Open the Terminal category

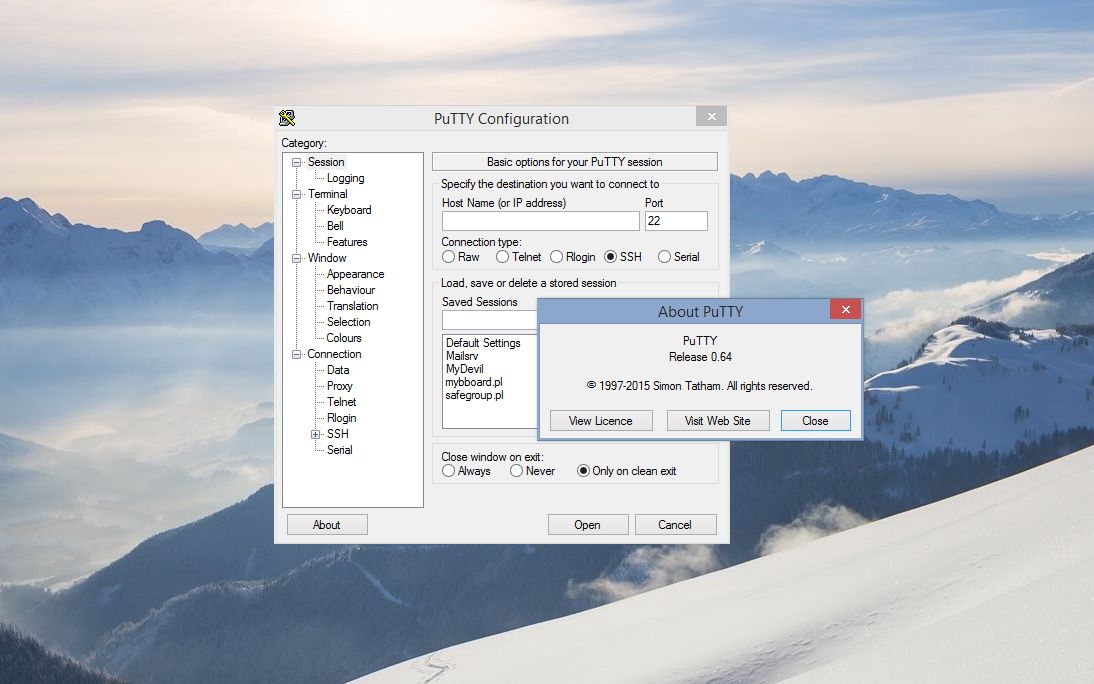click(327, 194)
